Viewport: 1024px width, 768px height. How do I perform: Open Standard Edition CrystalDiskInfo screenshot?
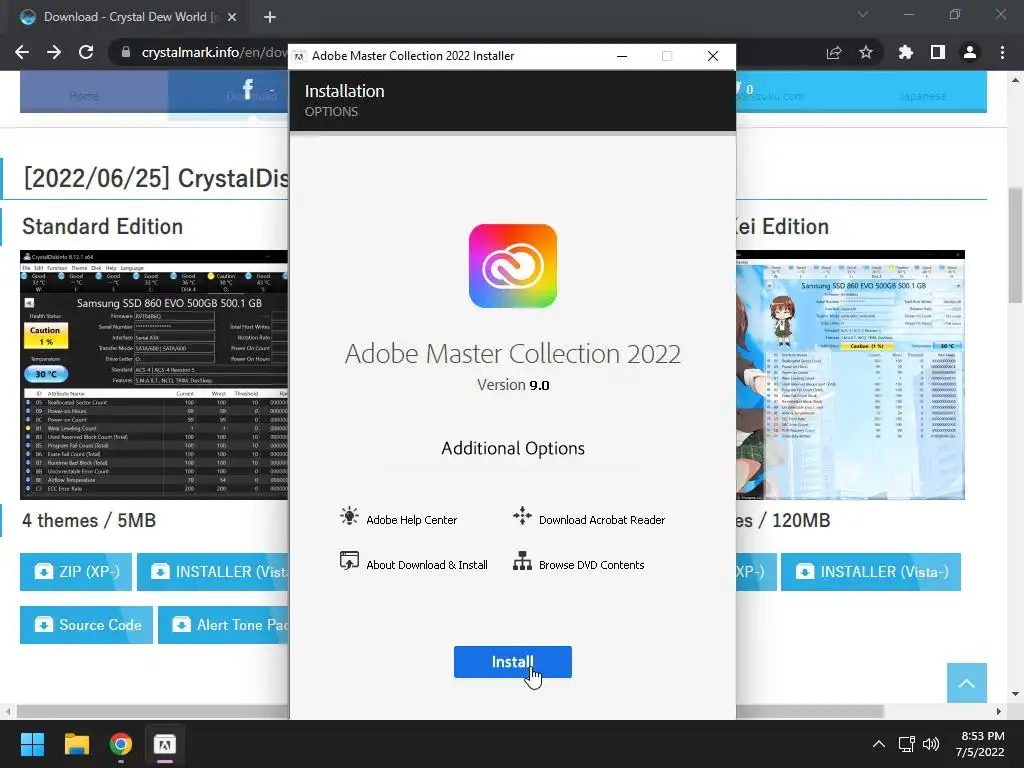point(154,375)
